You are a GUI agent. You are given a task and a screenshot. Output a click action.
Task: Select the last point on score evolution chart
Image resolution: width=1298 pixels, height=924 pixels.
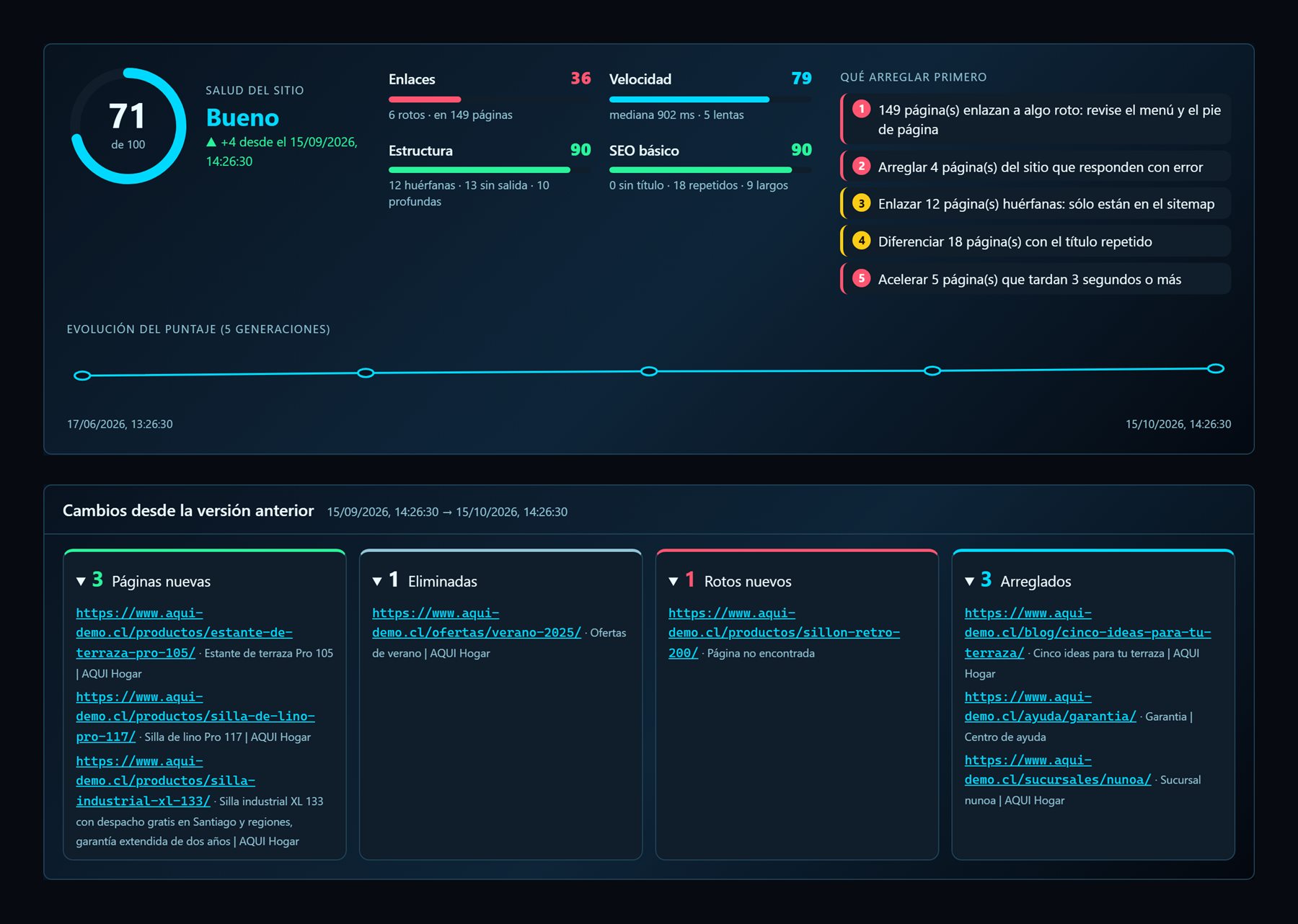coord(1216,368)
